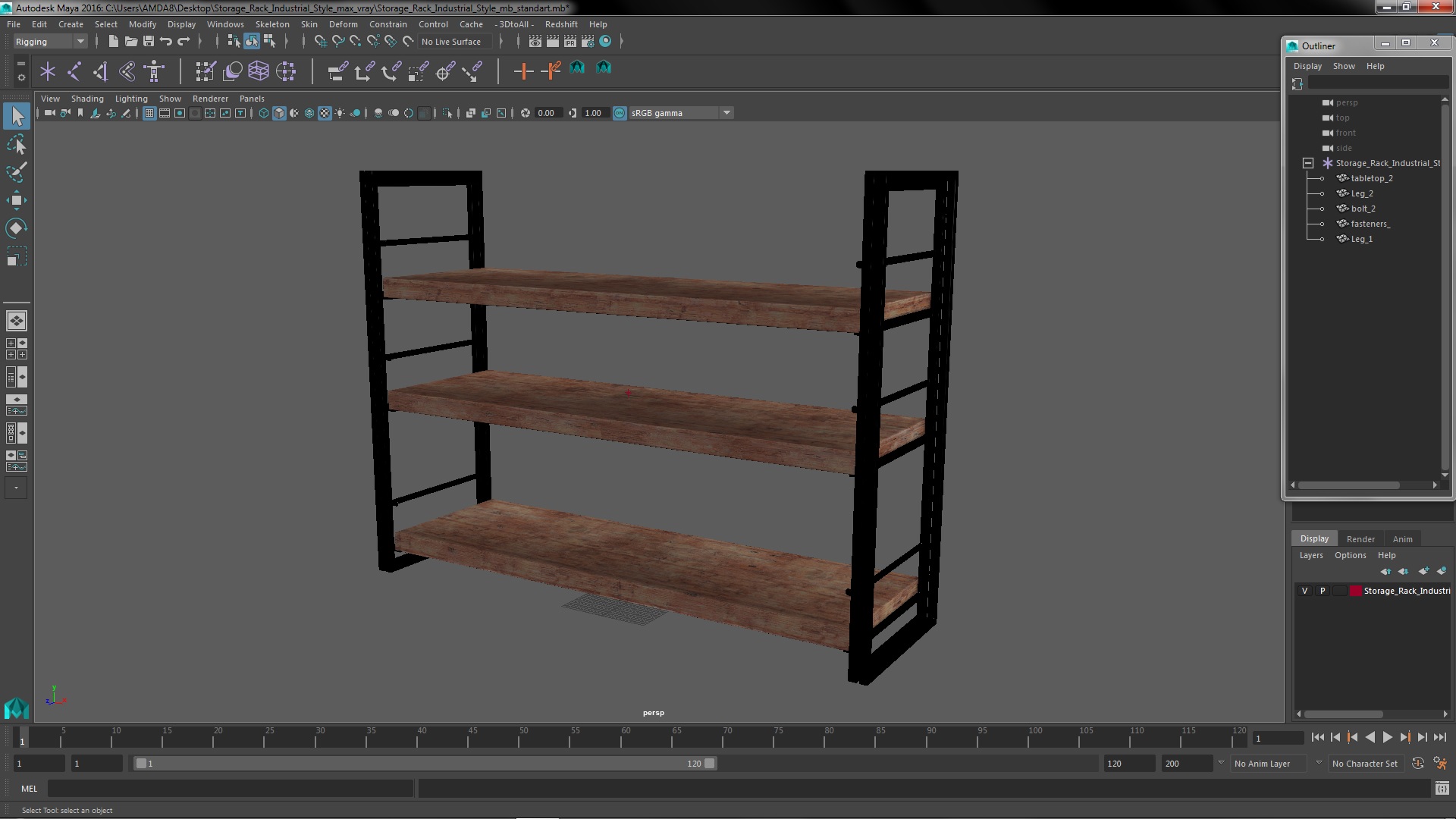Click the Create Lattice shelf icon
Screen dimensions: 1456x819
pos(259,71)
